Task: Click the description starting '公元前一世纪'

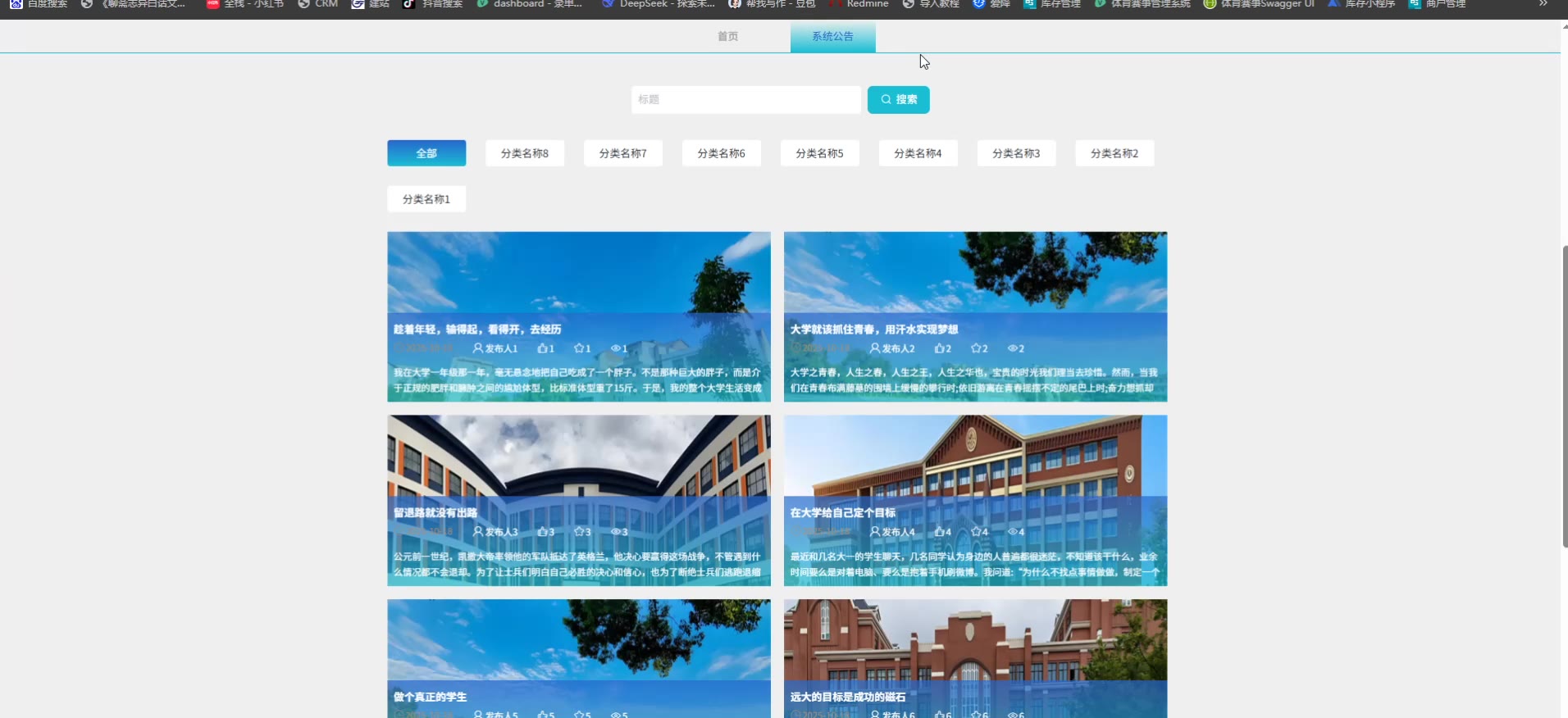Action: click(578, 564)
